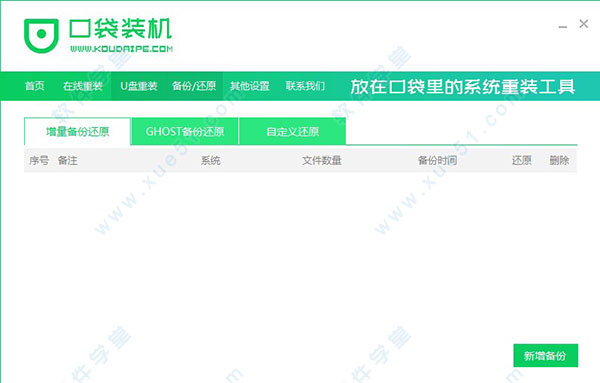Click the 删除 column header
This screenshot has height=383, width=600.
click(559, 160)
